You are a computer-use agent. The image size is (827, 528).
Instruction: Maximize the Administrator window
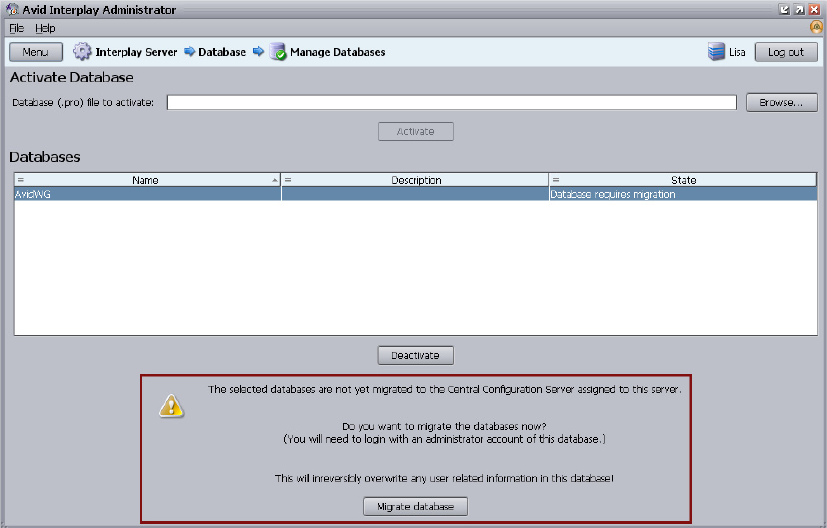pyautogui.click(x=800, y=9)
